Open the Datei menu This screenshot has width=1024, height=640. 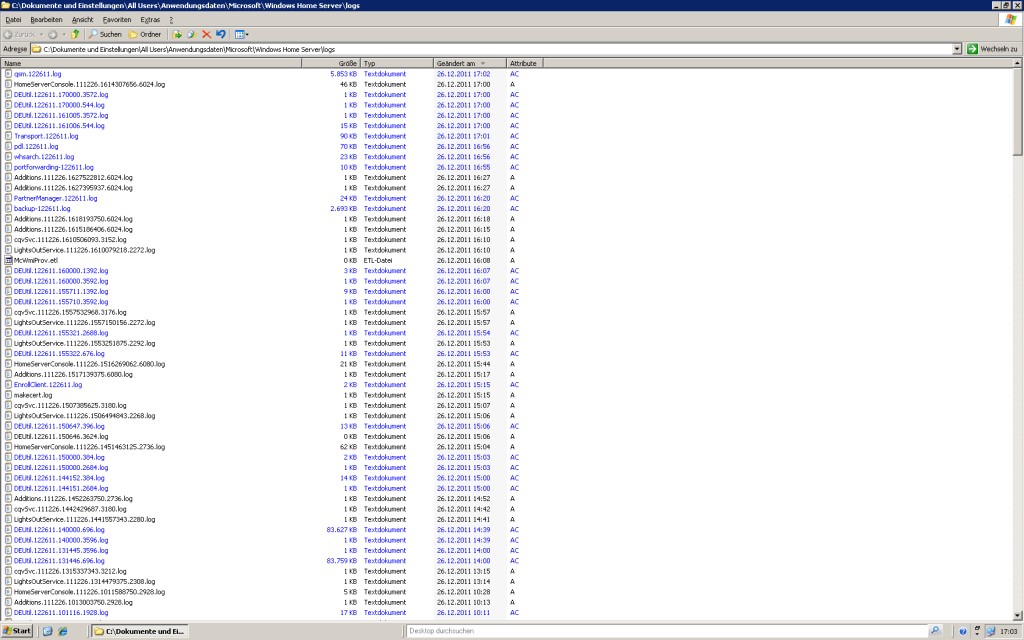13,20
